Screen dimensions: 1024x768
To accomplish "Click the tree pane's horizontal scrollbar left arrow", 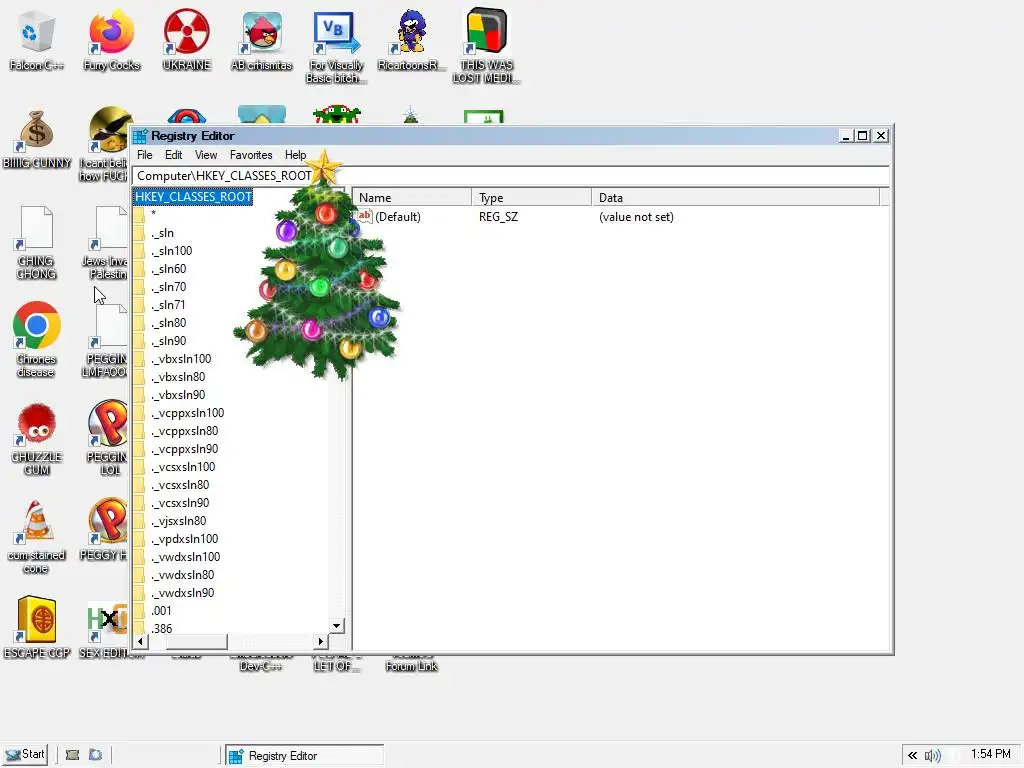I will click(x=140, y=641).
